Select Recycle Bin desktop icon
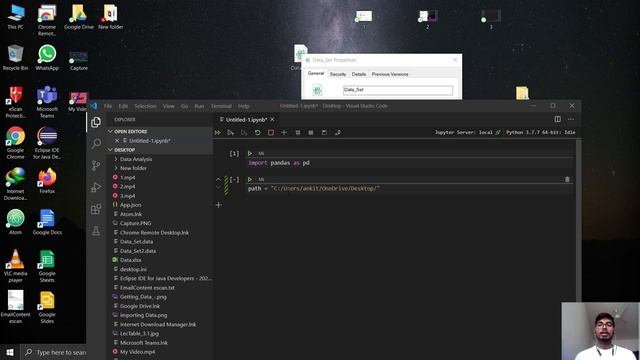The height and width of the screenshot is (360, 640). pos(16,58)
